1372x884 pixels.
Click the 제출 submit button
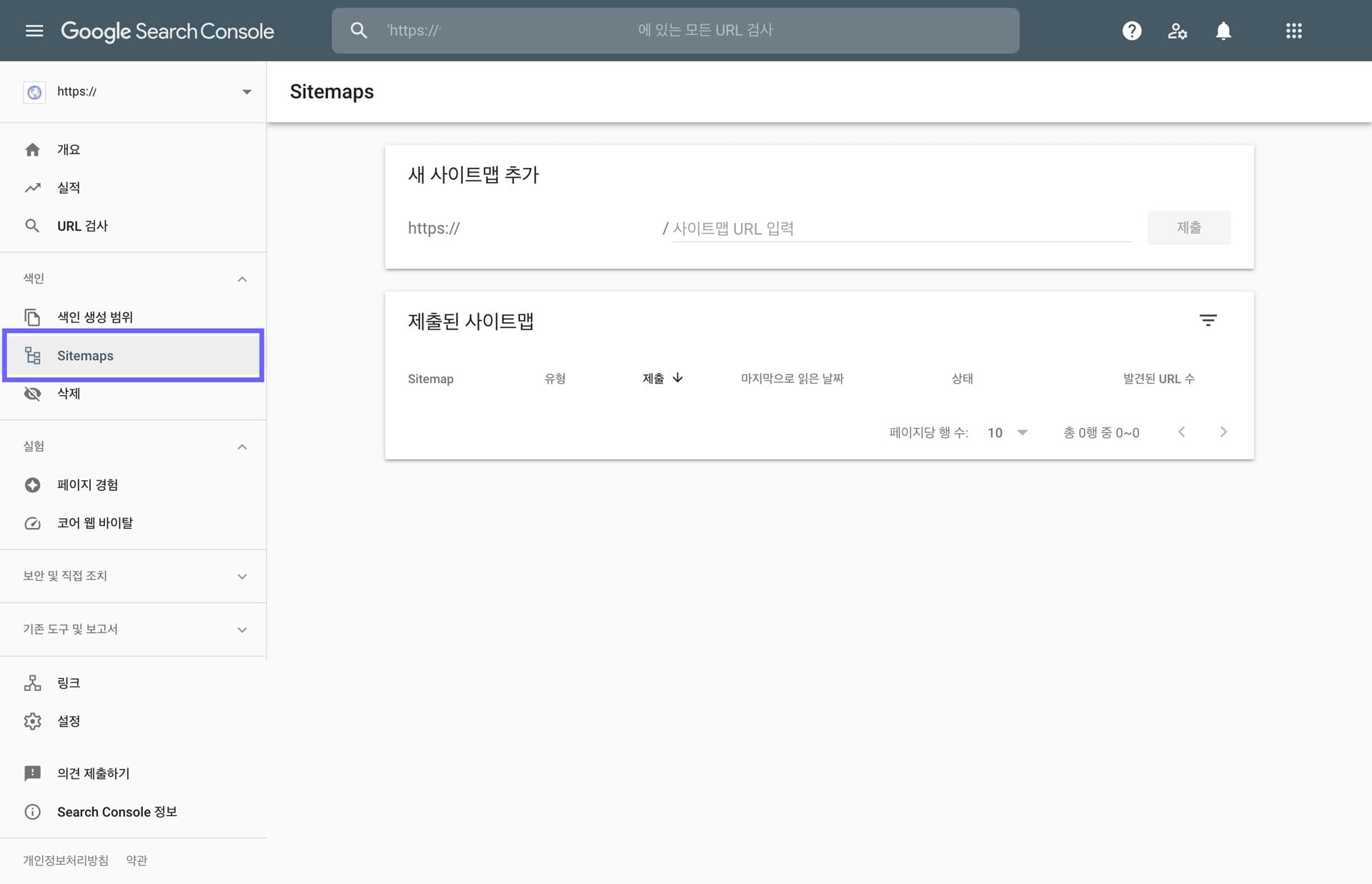1188,227
